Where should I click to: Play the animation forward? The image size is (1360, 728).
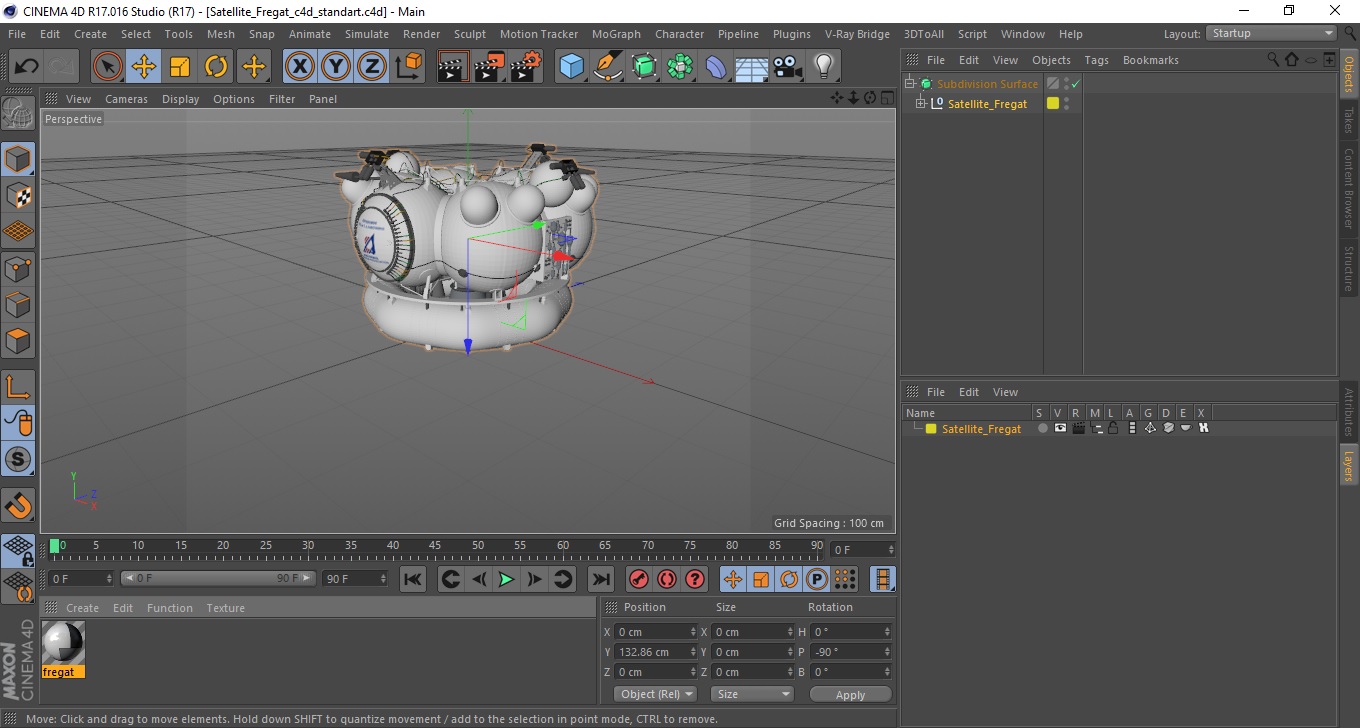507,579
